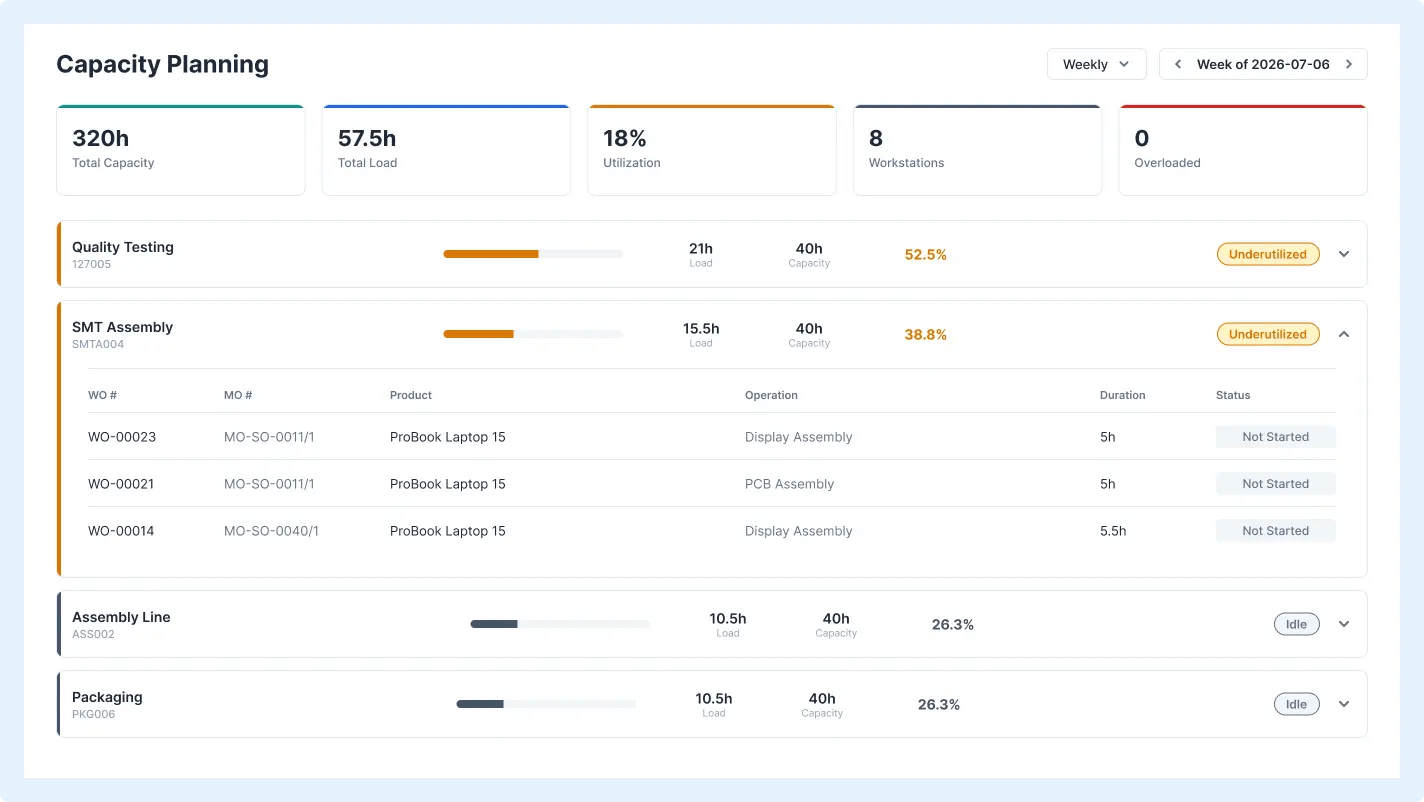Go to previous week arrow
This screenshot has width=1424, height=802.
point(1177,64)
